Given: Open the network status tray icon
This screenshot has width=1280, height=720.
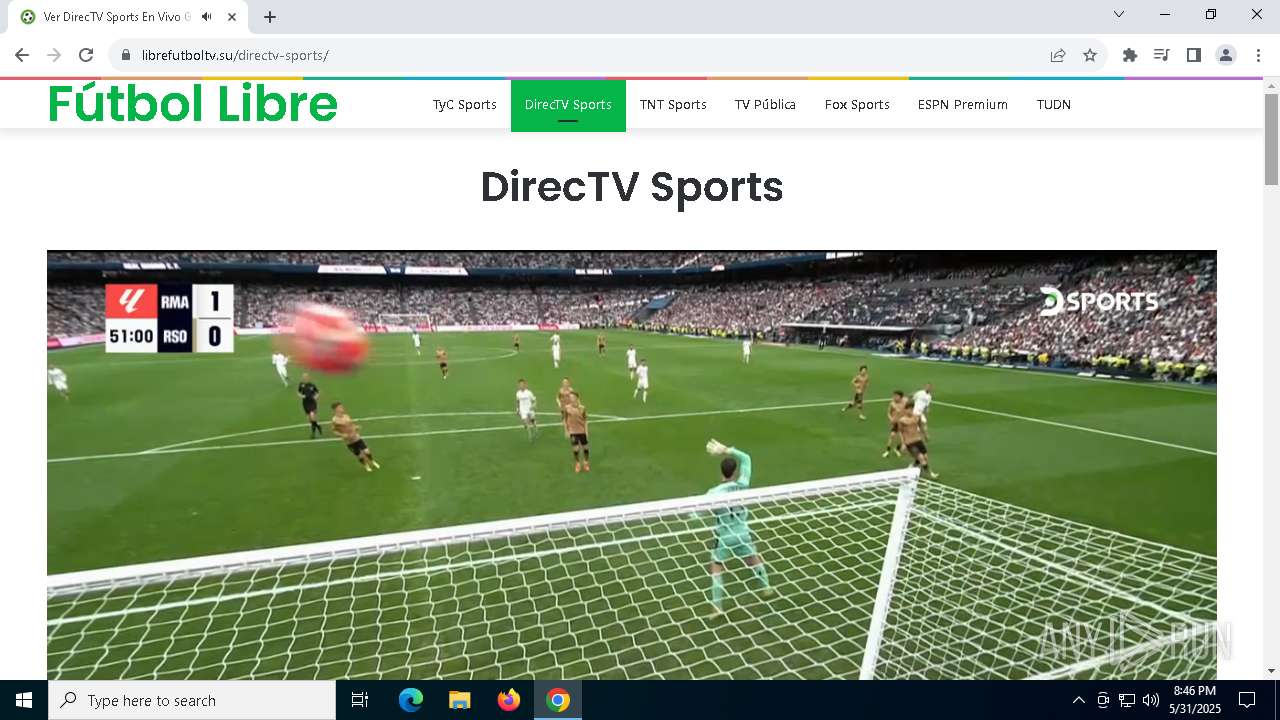Looking at the screenshot, I should click(1127, 700).
